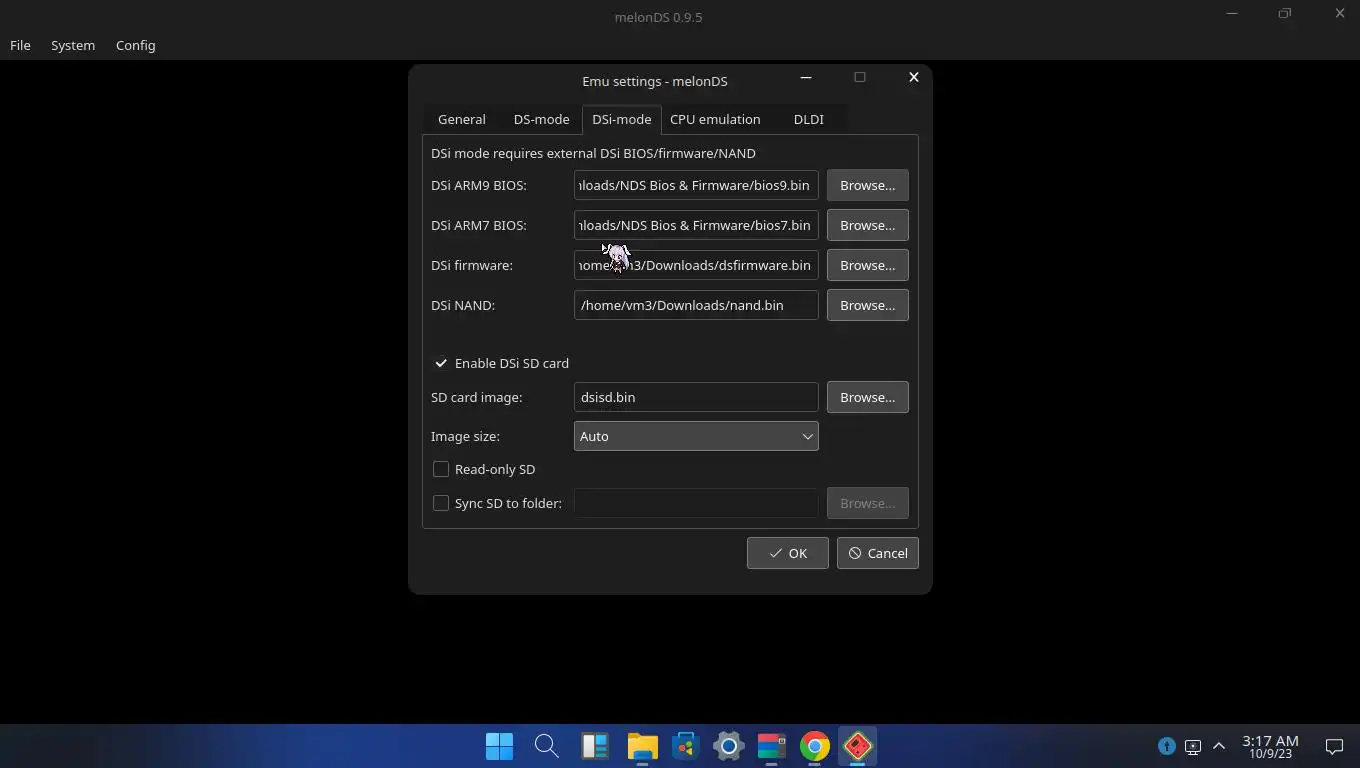This screenshot has width=1360, height=768.
Task: Click the SD card image field
Action: pyautogui.click(x=696, y=397)
